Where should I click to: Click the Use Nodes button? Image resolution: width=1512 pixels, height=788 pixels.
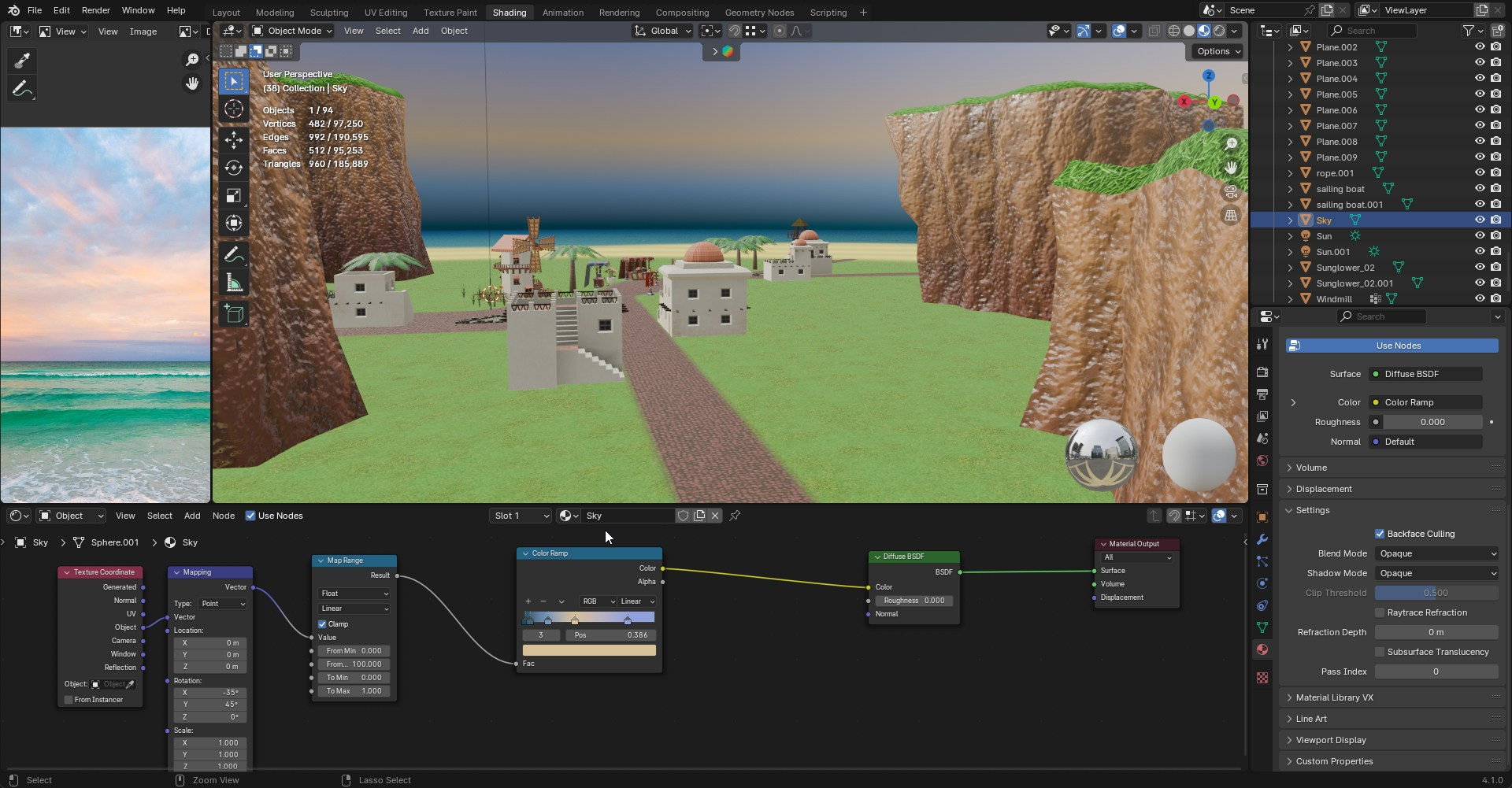pyautogui.click(x=1392, y=346)
